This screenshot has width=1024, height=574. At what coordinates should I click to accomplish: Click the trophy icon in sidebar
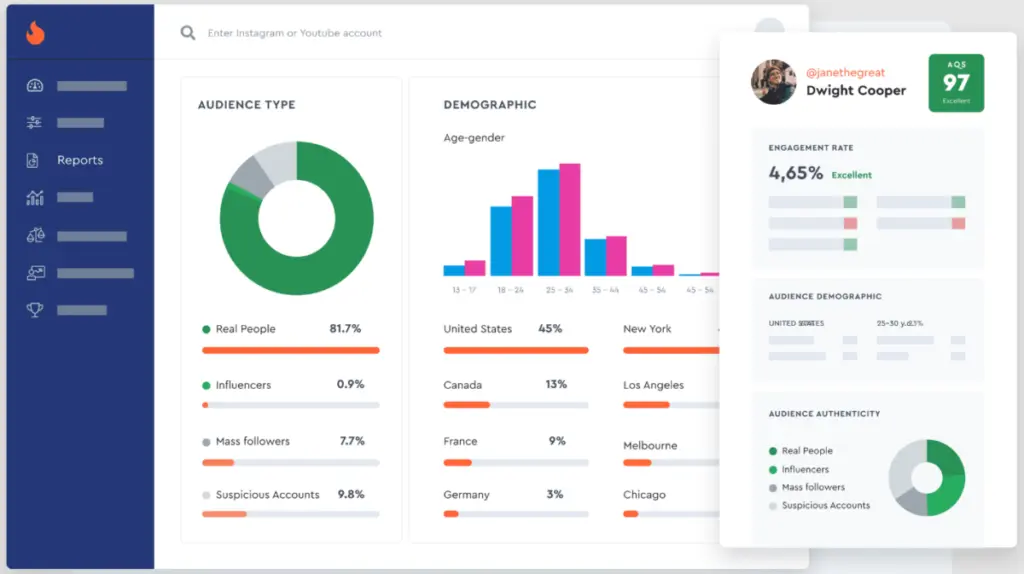35,310
